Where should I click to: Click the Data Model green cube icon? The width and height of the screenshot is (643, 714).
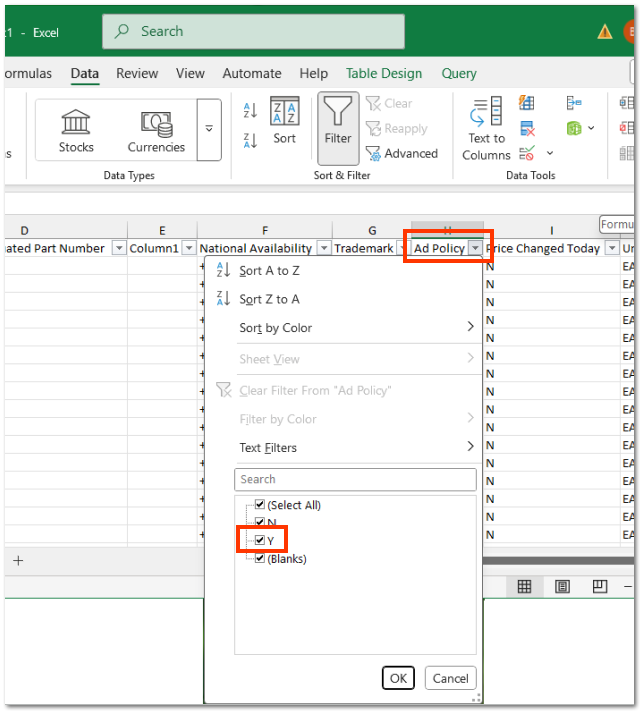[x=574, y=128]
